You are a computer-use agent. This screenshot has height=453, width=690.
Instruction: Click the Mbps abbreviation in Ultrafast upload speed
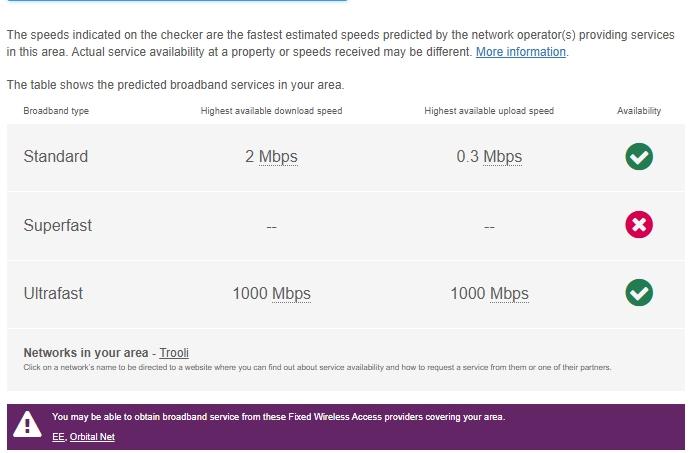[509, 294]
